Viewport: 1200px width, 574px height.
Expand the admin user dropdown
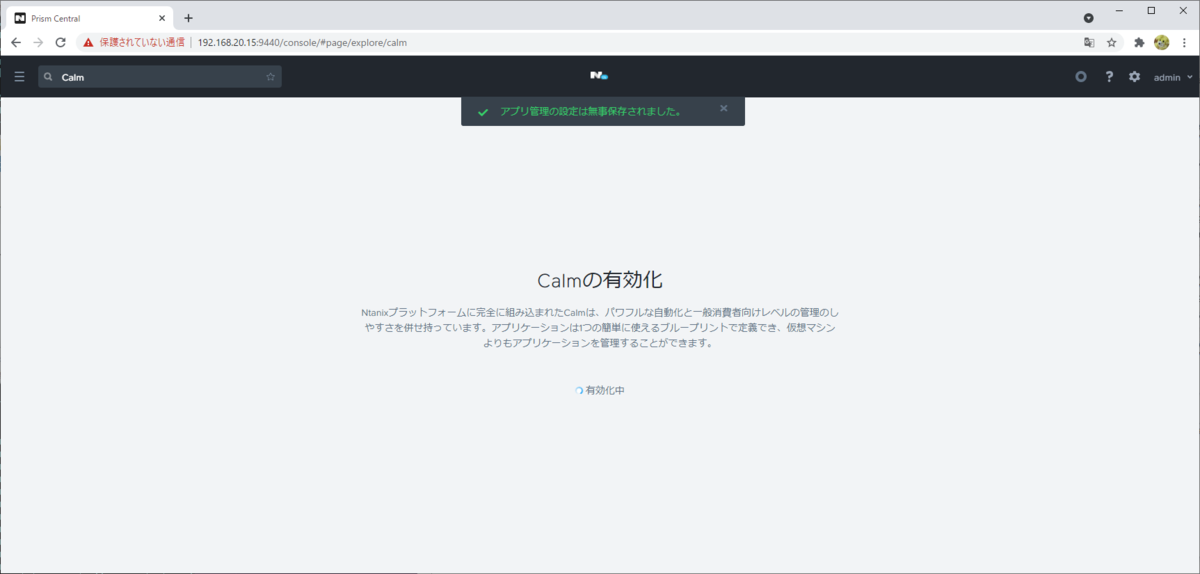(1173, 77)
